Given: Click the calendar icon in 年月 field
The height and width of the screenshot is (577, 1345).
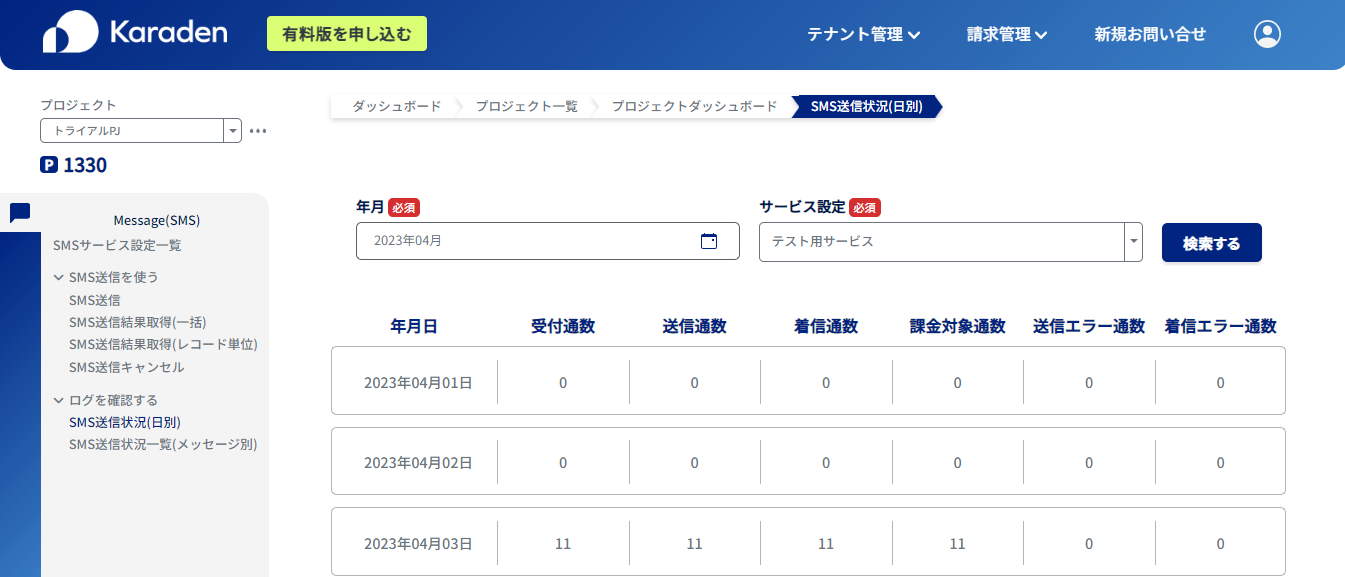Looking at the screenshot, I should point(709,241).
